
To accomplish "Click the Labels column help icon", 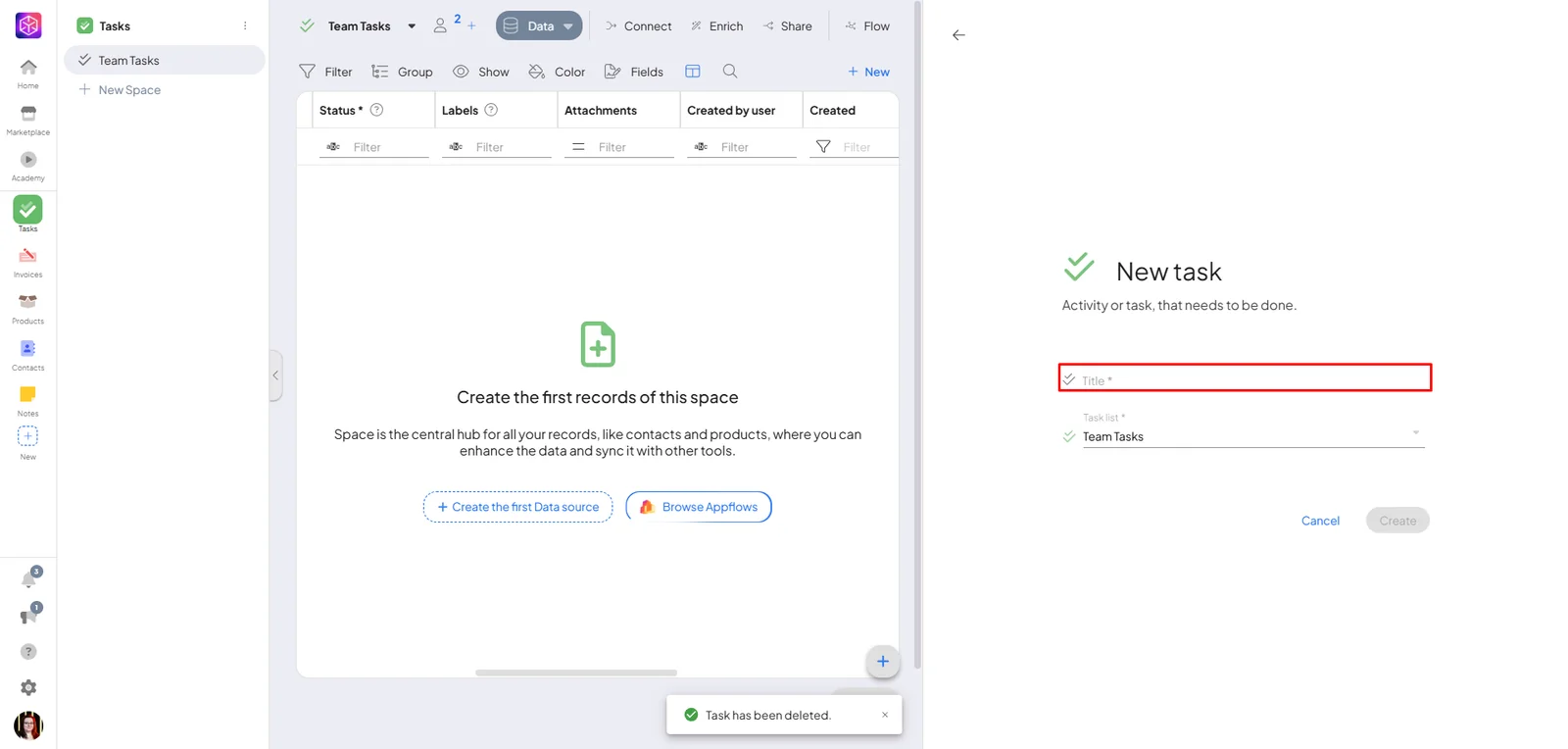I will [x=491, y=110].
